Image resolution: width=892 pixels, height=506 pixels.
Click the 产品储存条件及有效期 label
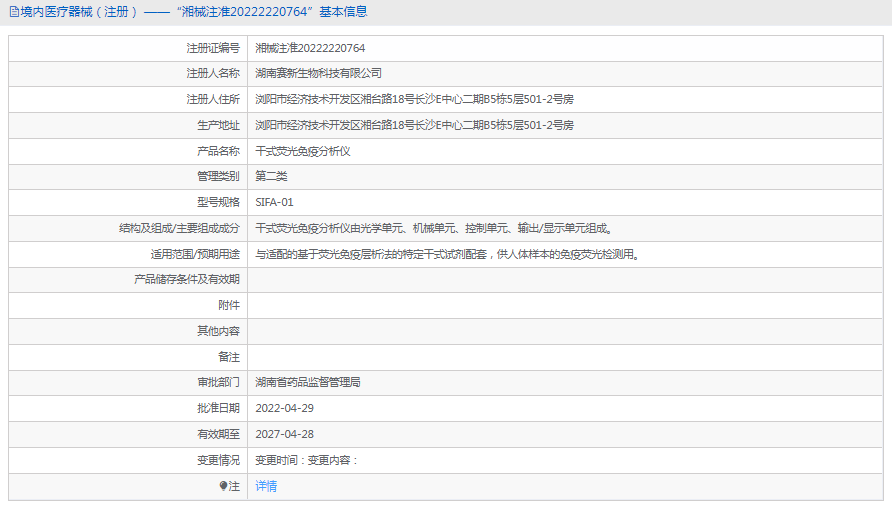tap(187, 279)
